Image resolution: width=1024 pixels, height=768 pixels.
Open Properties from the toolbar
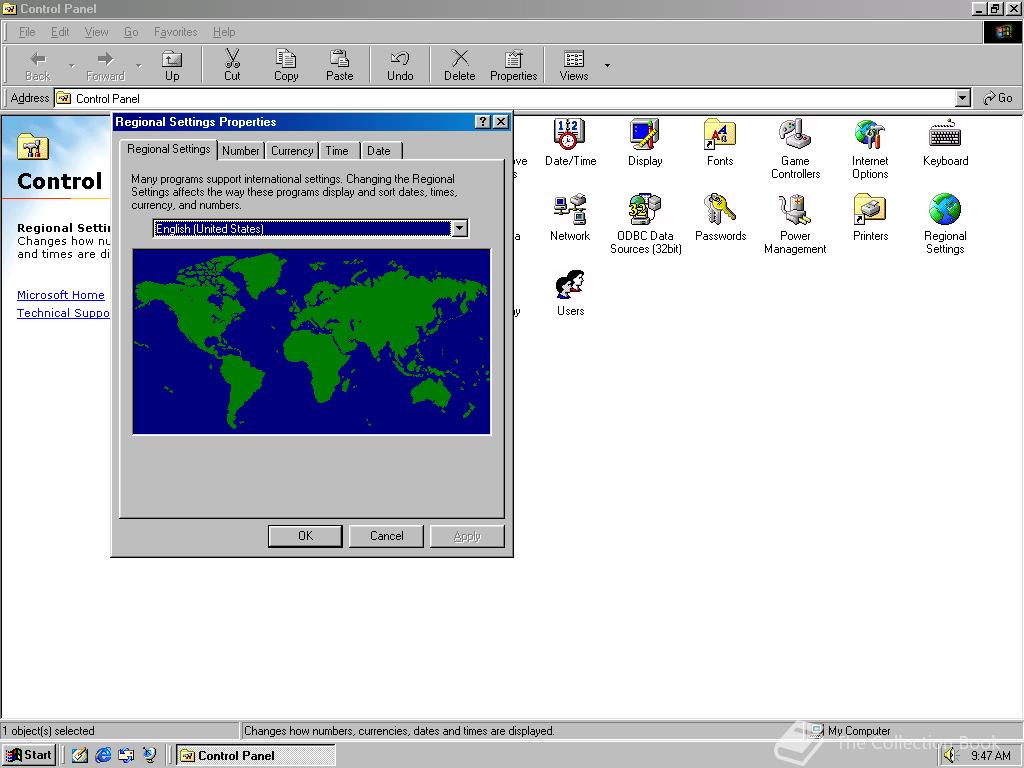pos(513,65)
